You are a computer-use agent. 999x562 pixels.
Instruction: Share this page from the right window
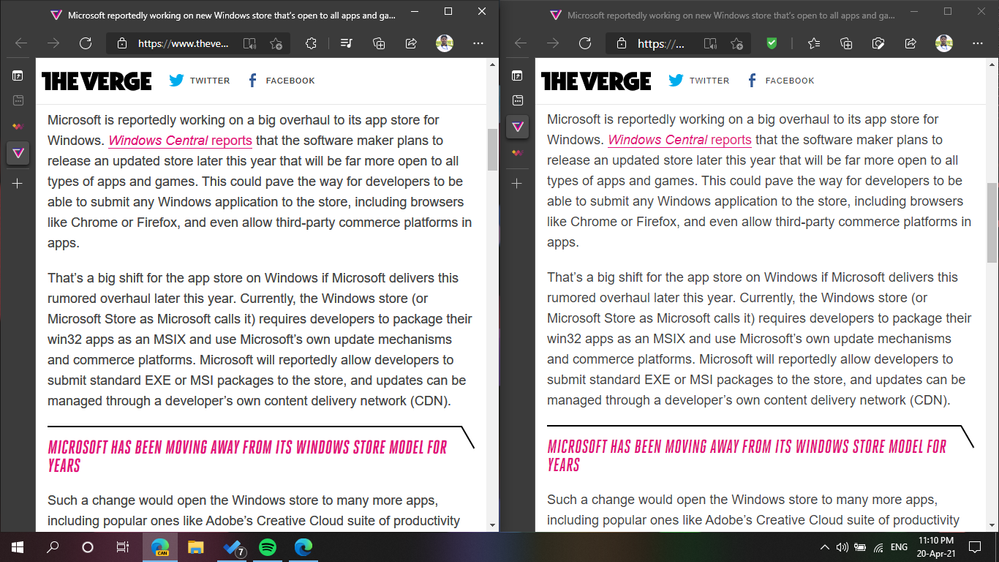tap(910, 43)
